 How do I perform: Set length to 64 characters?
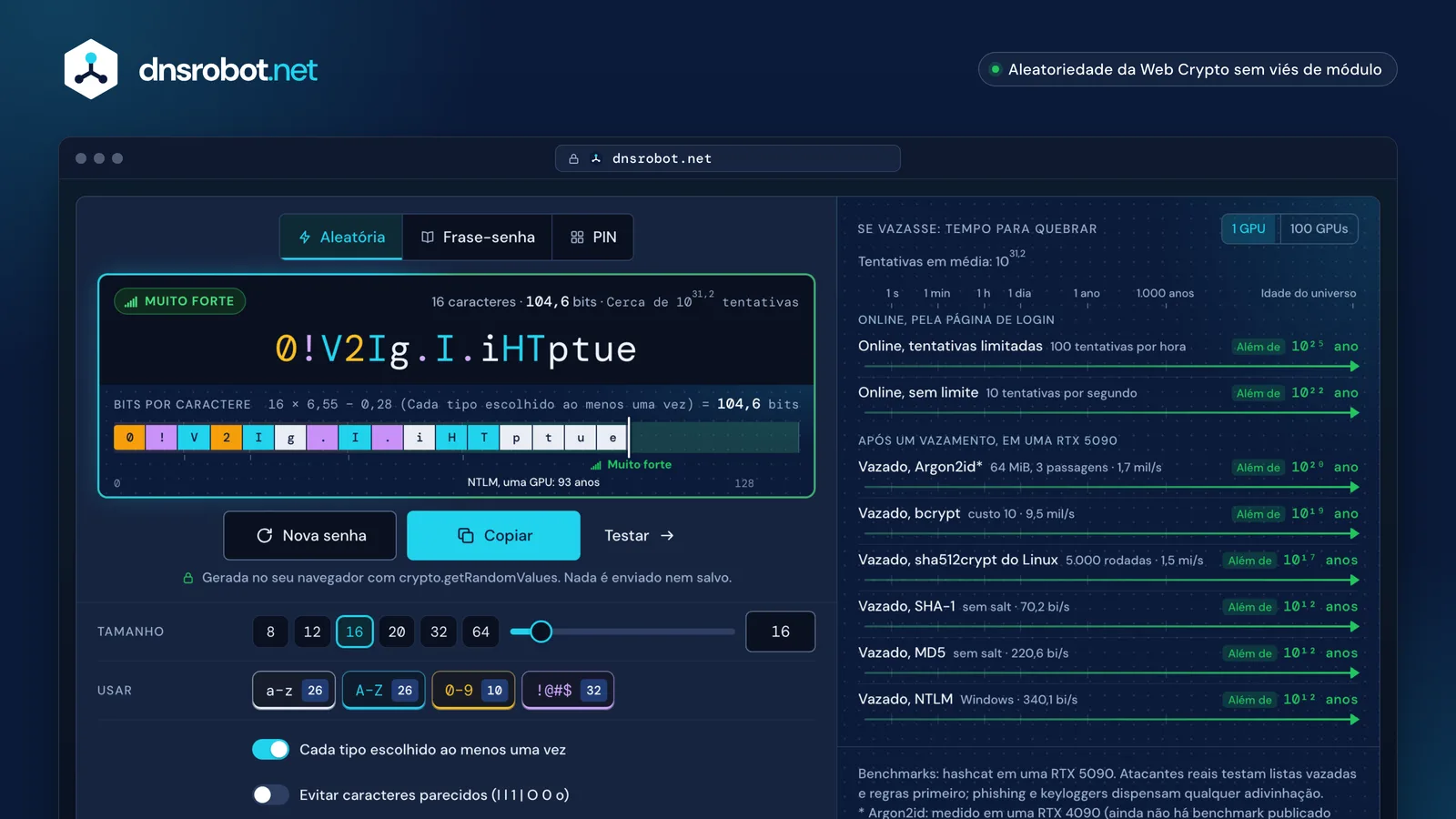481,632
